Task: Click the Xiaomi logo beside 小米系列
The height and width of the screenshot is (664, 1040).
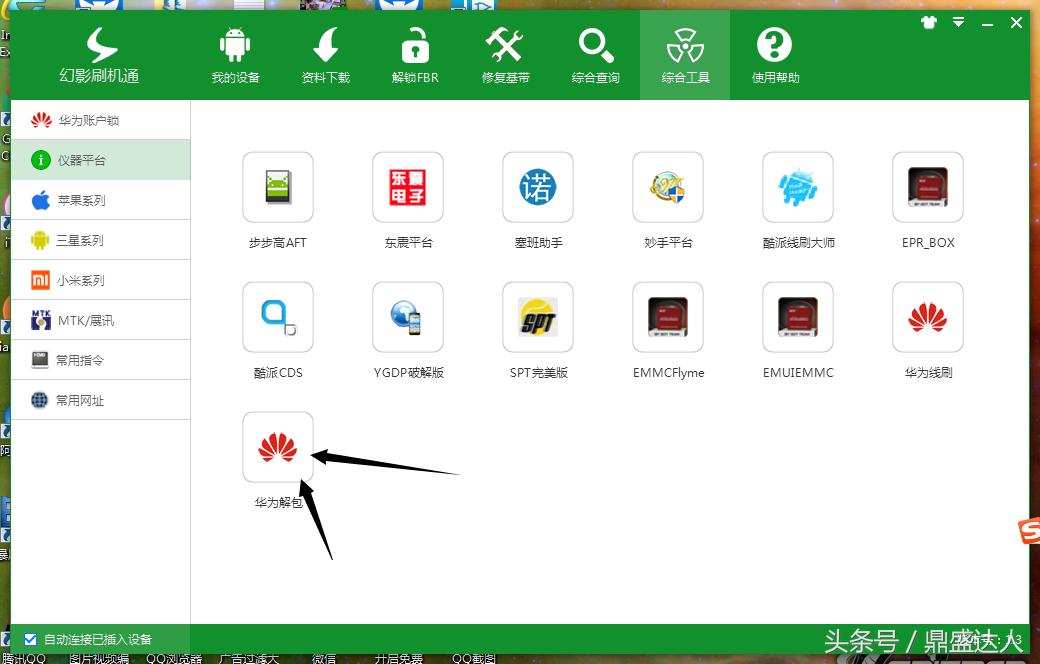Action: [40, 280]
